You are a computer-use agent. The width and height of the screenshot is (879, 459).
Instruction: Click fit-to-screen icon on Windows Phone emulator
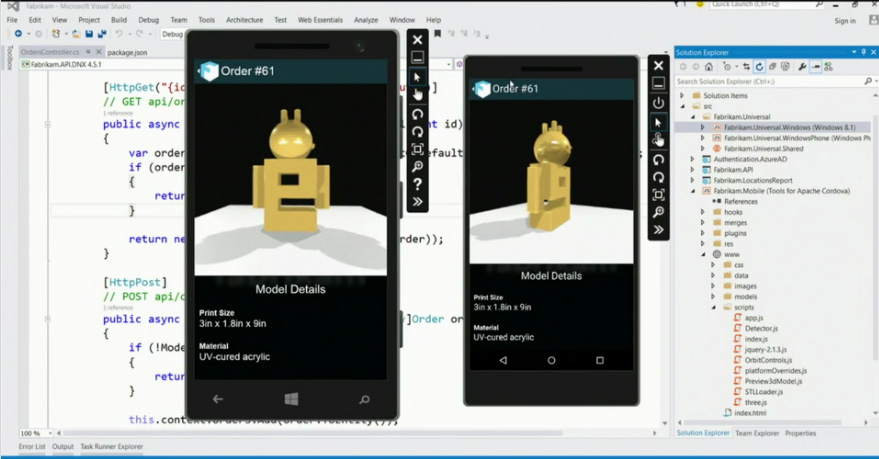[x=418, y=149]
